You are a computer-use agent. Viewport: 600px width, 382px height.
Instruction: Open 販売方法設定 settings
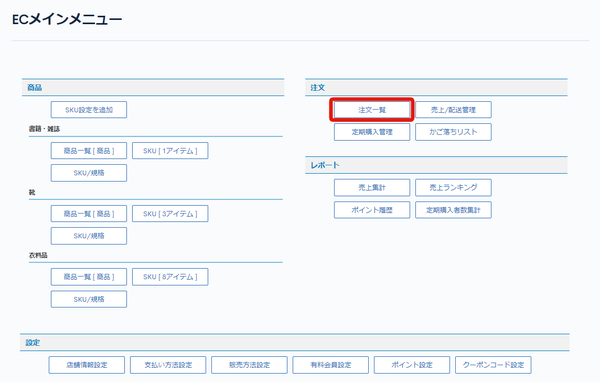(249, 365)
